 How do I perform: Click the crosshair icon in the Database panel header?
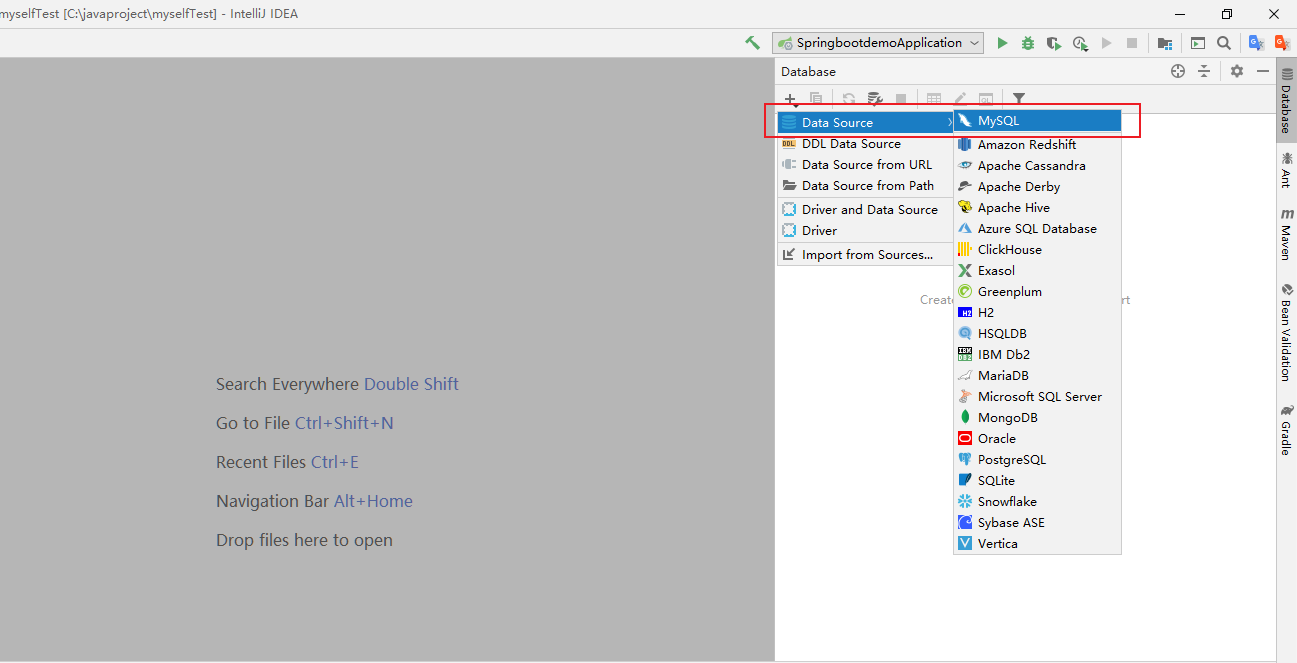click(x=1178, y=71)
